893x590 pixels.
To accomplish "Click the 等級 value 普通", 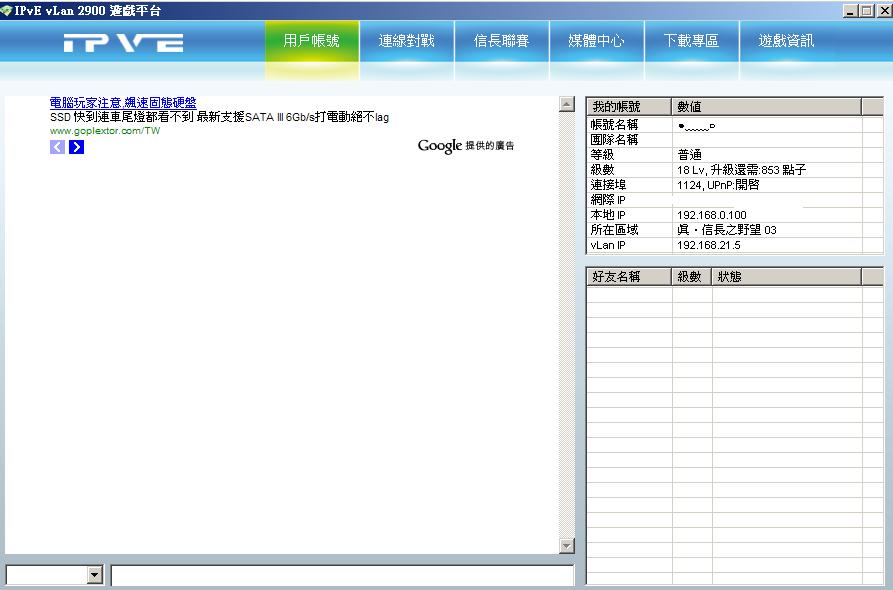I will pos(690,155).
